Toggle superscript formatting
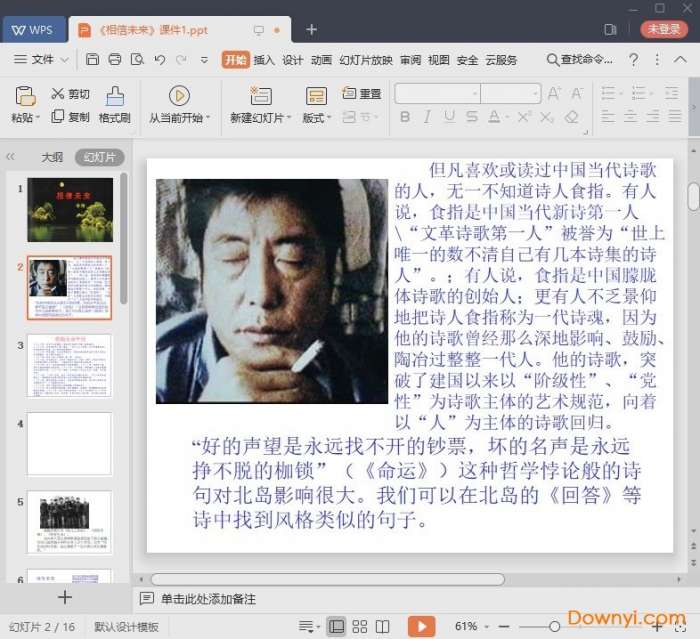The width and height of the screenshot is (700, 639). pos(524,117)
